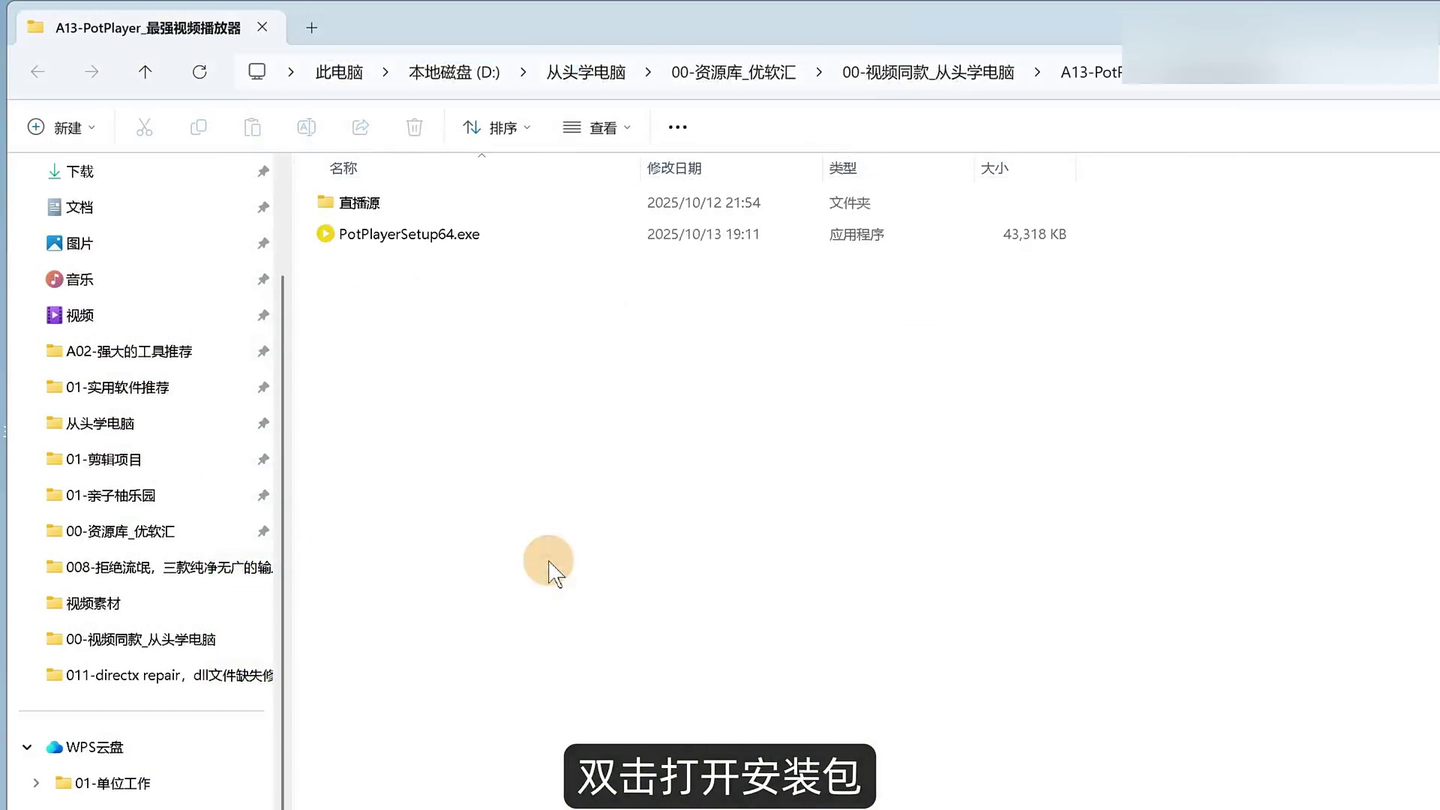Open the three-dots more options menu
This screenshot has height=810, width=1440.
tap(677, 127)
